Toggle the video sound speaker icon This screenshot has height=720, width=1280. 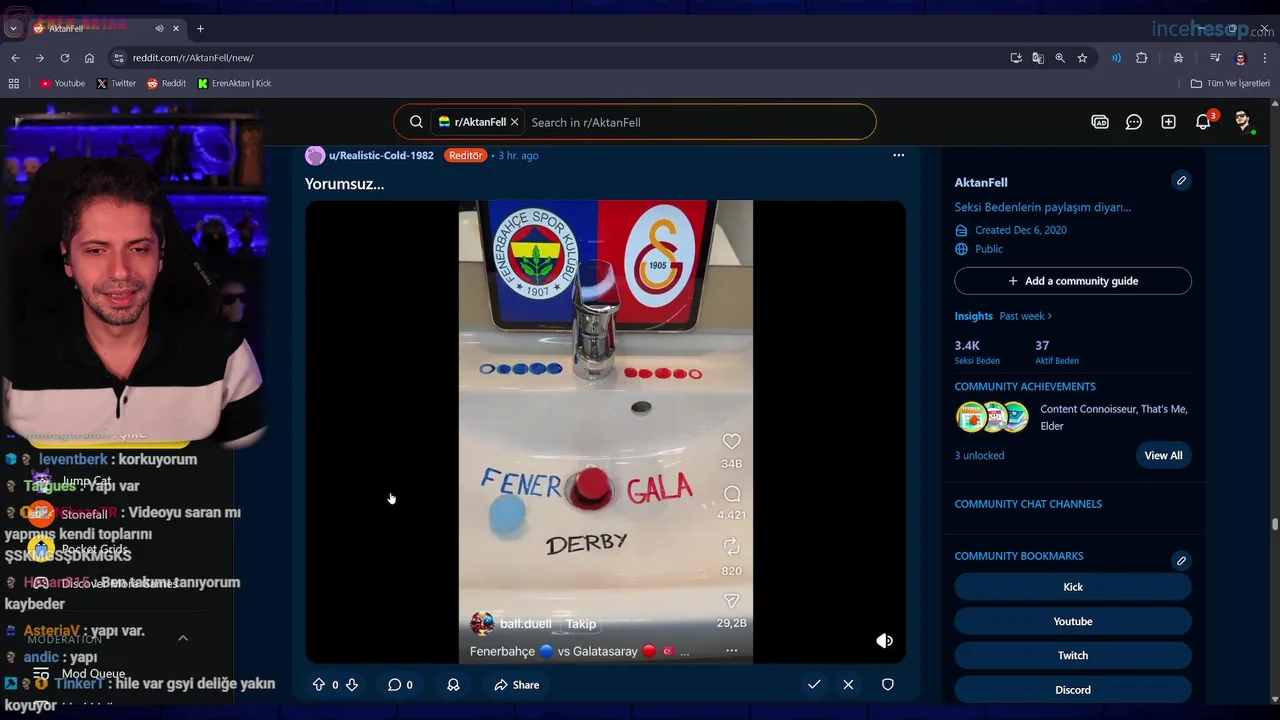pos(884,641)
